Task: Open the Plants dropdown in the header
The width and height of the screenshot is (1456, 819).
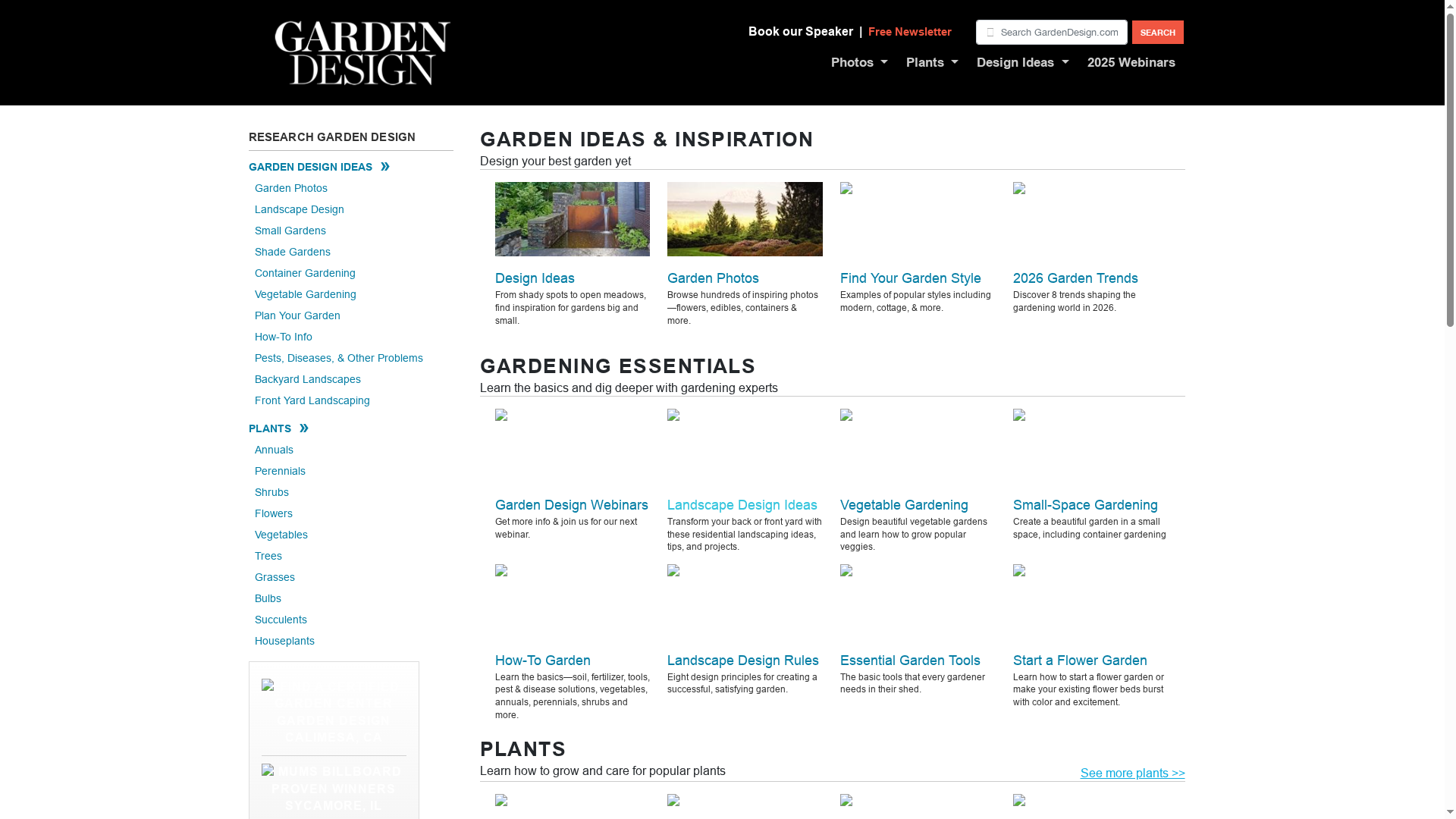Action: [927, 62]
